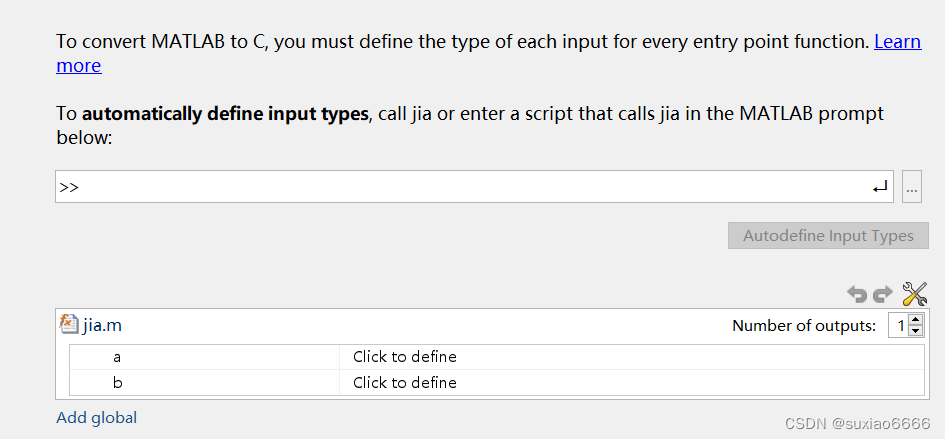Open the Learn more link
This screenshot has width=945, height=439.
click(898, 42)
